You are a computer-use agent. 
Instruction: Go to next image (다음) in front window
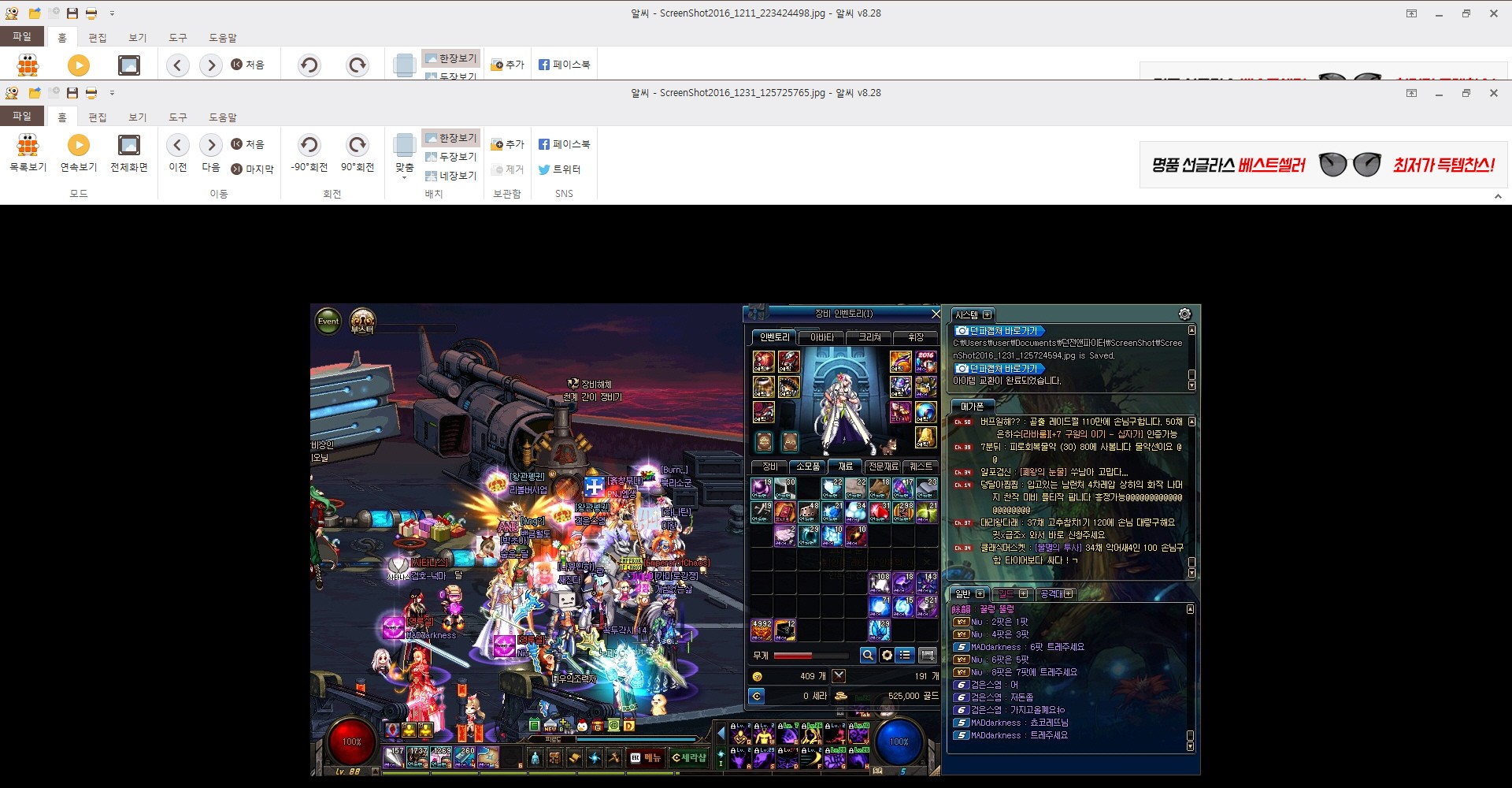click(x=210, y=153)
